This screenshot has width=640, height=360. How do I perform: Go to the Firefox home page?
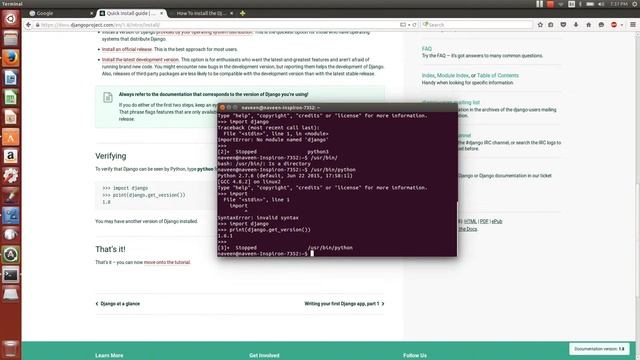coord(589,25)
